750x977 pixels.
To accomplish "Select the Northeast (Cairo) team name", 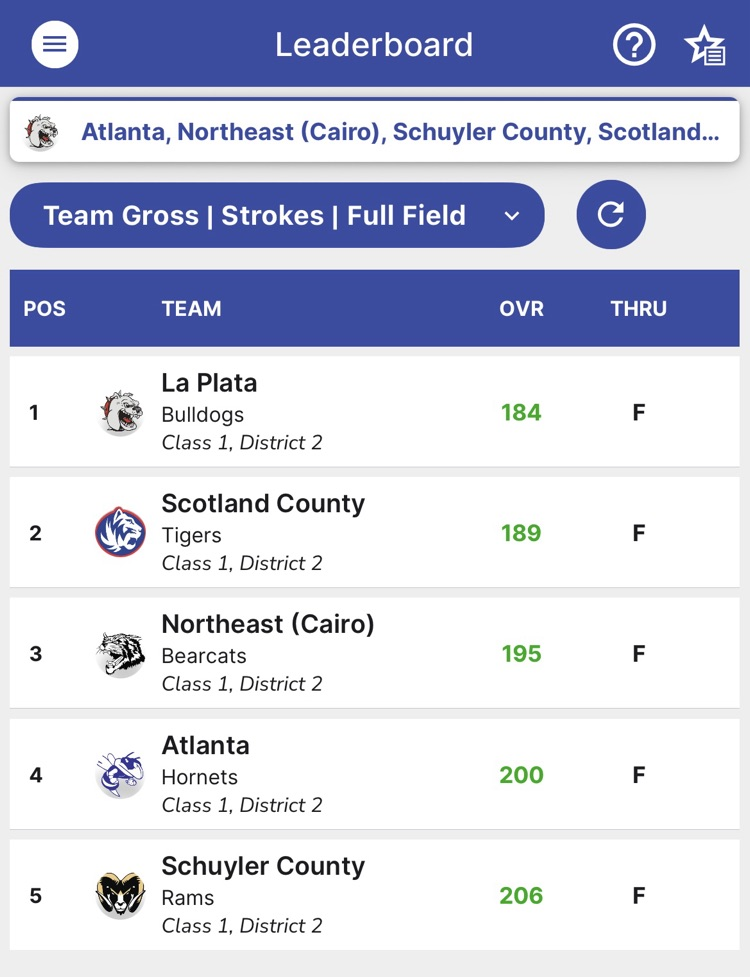I will click(268, 624).
